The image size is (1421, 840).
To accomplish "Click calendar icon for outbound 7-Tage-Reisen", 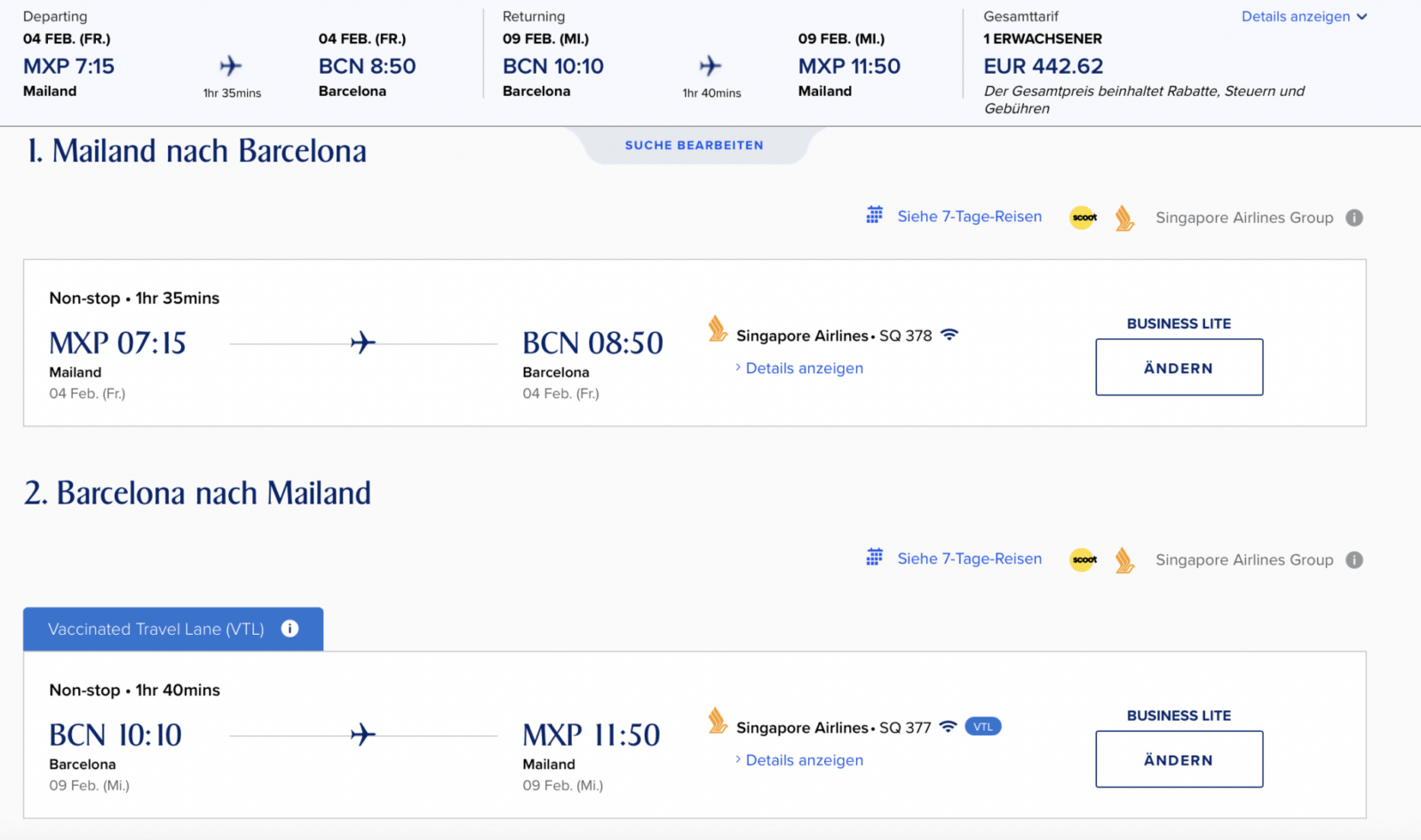I will (875, 215).
